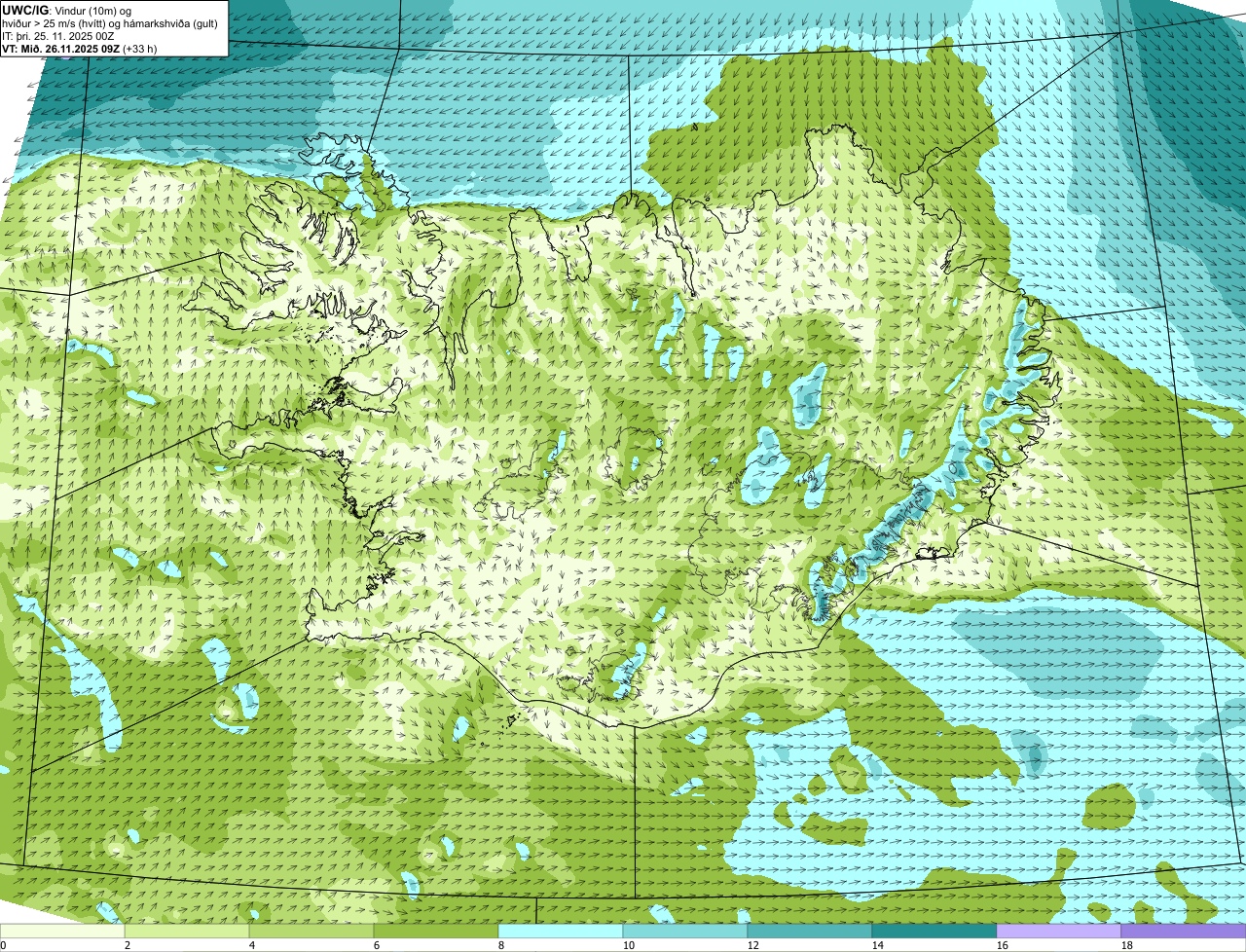Screen dimensions: 1246x952
Task: Click the scale label '12'
Action: point(753,945)
